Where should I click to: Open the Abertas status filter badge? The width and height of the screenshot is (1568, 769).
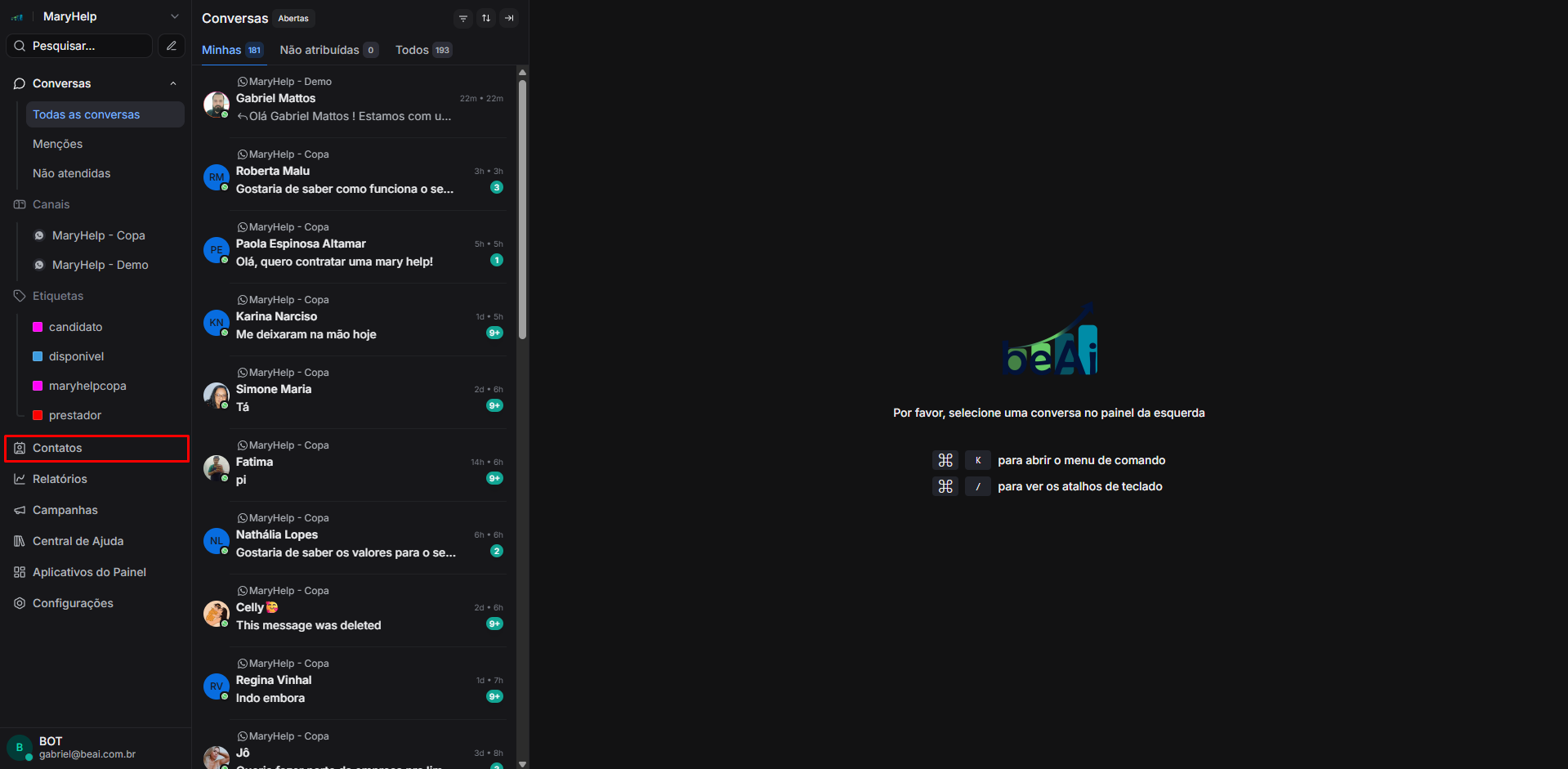293,18
